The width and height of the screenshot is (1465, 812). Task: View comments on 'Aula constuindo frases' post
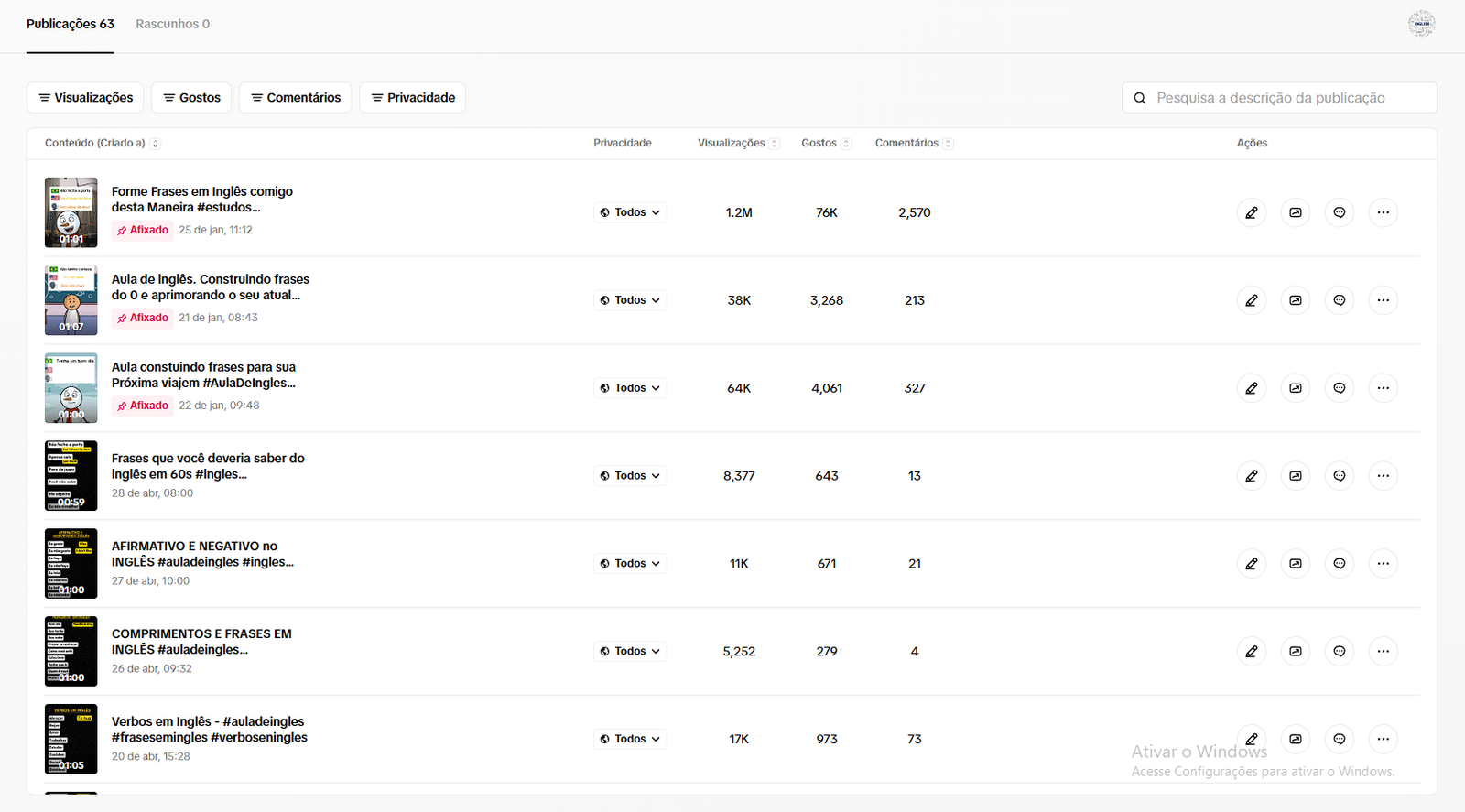point(1339,388)
